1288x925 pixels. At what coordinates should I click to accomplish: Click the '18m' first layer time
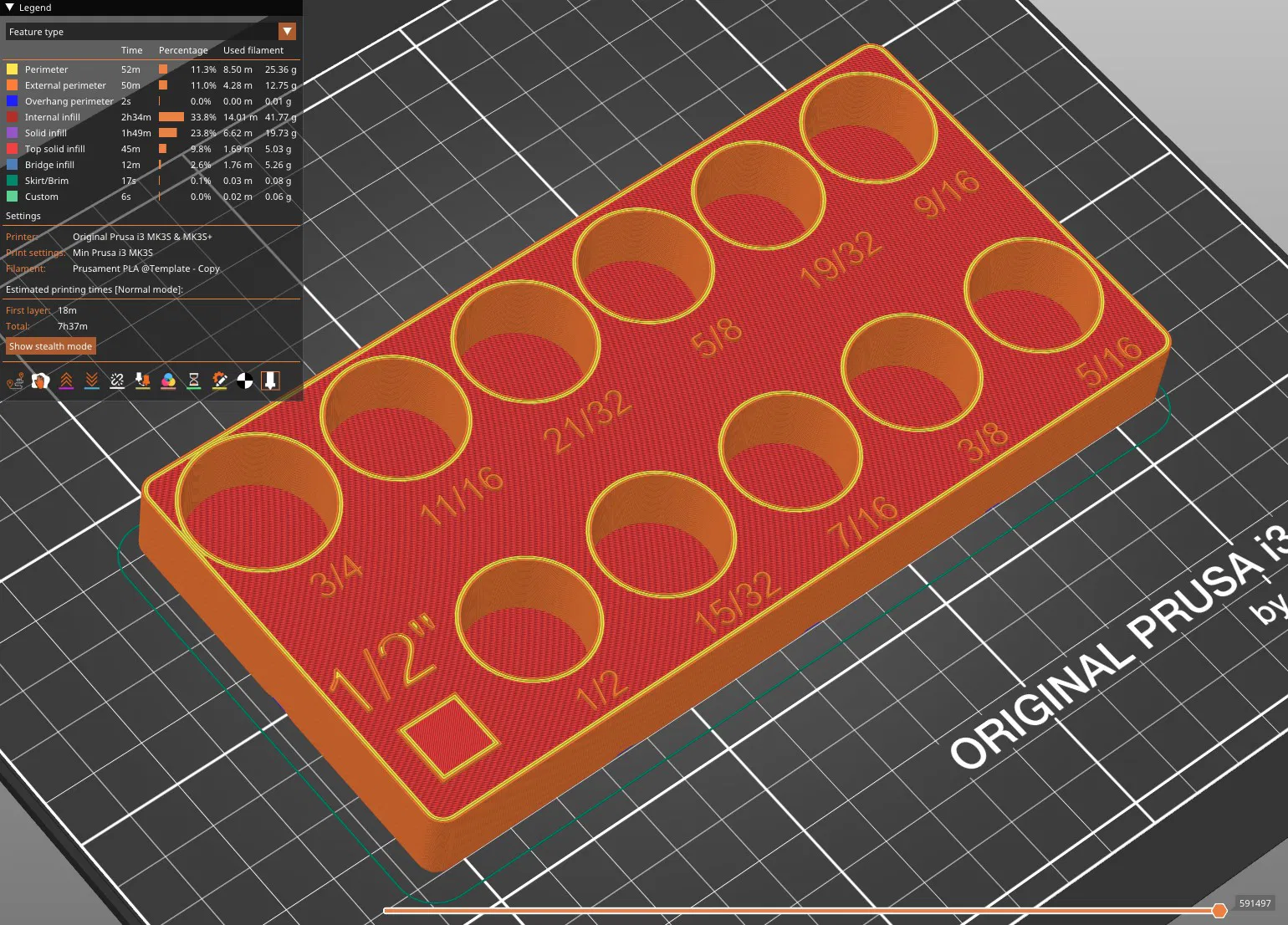[67, 310]
